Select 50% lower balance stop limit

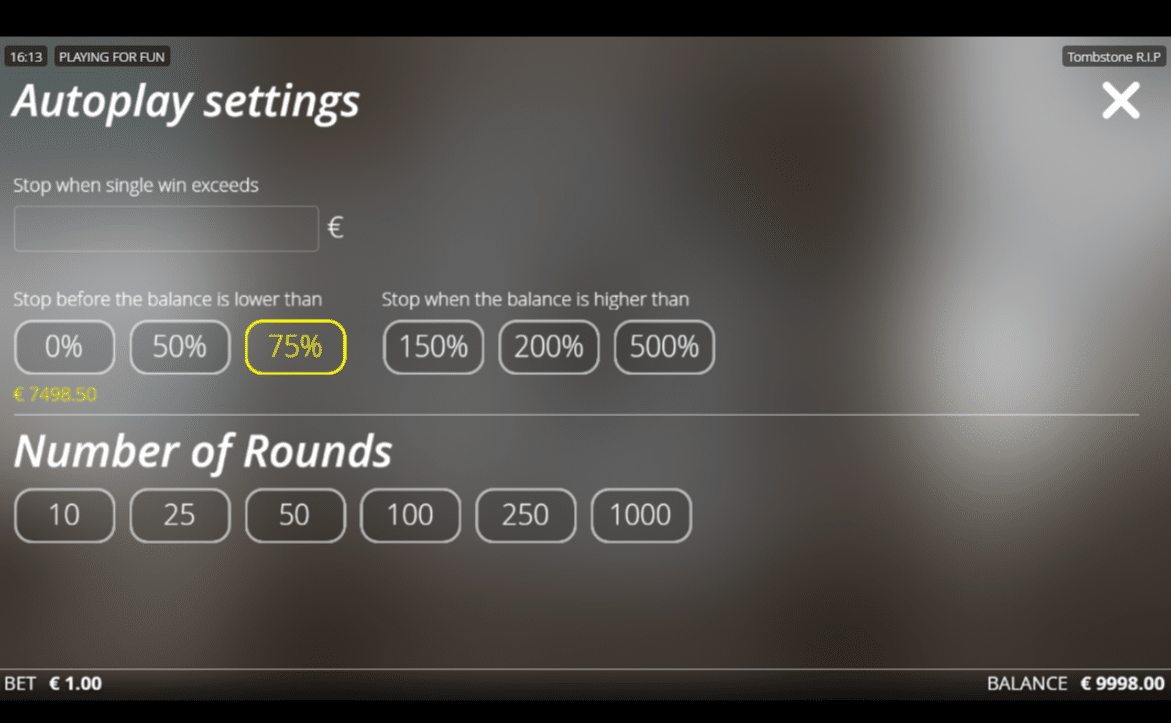[180, 347]
